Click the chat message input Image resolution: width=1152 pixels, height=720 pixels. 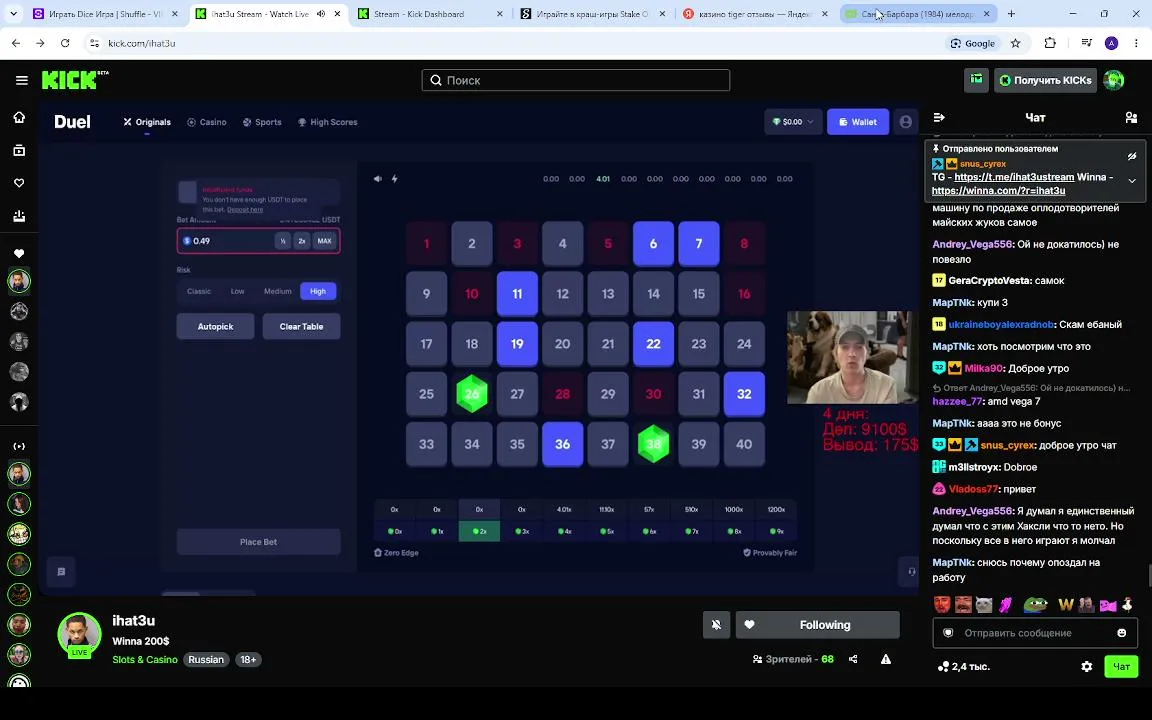coord(1035,633)
